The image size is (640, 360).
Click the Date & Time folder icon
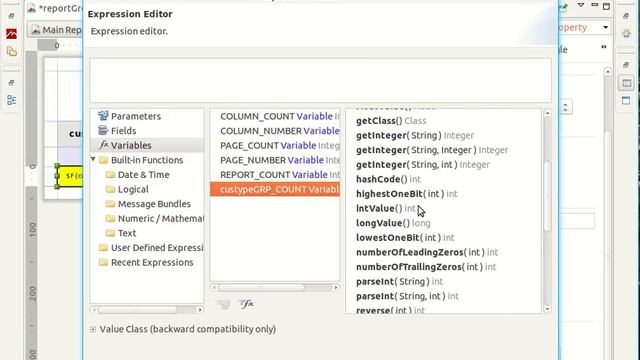110,175
